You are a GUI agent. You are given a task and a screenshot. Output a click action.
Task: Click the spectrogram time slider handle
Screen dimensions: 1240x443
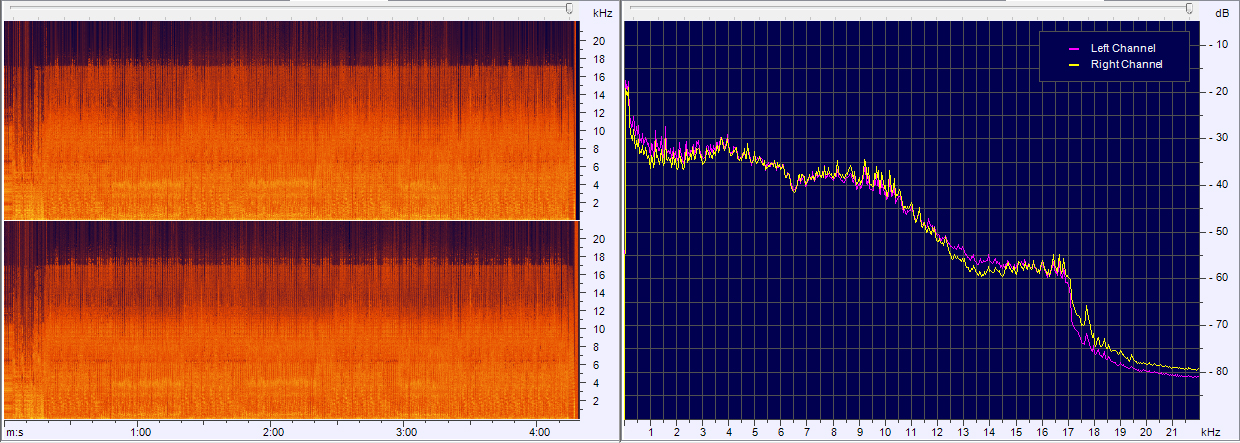[x=569, y=8]
